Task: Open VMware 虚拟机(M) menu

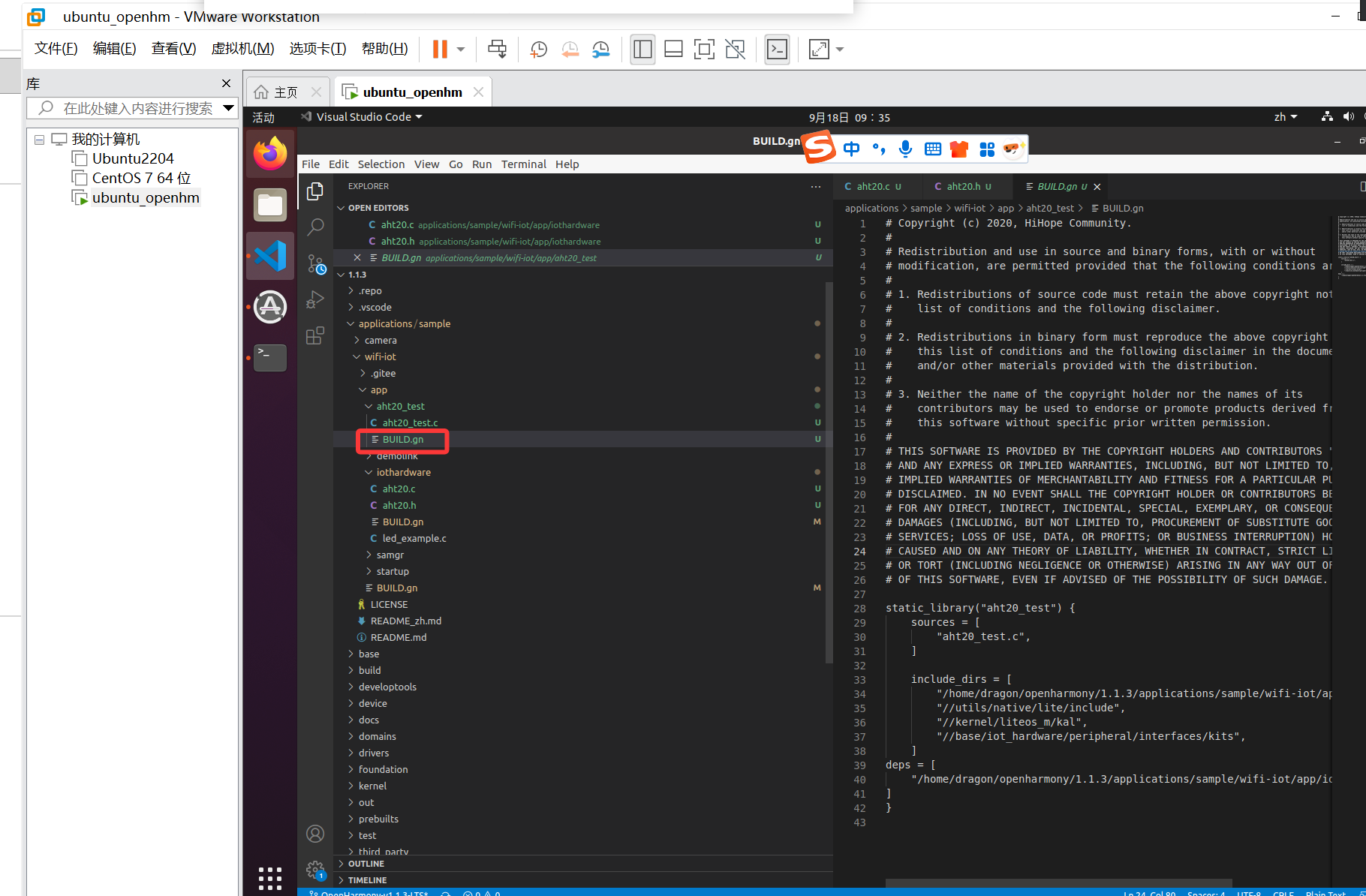Action: click(243, 49)
